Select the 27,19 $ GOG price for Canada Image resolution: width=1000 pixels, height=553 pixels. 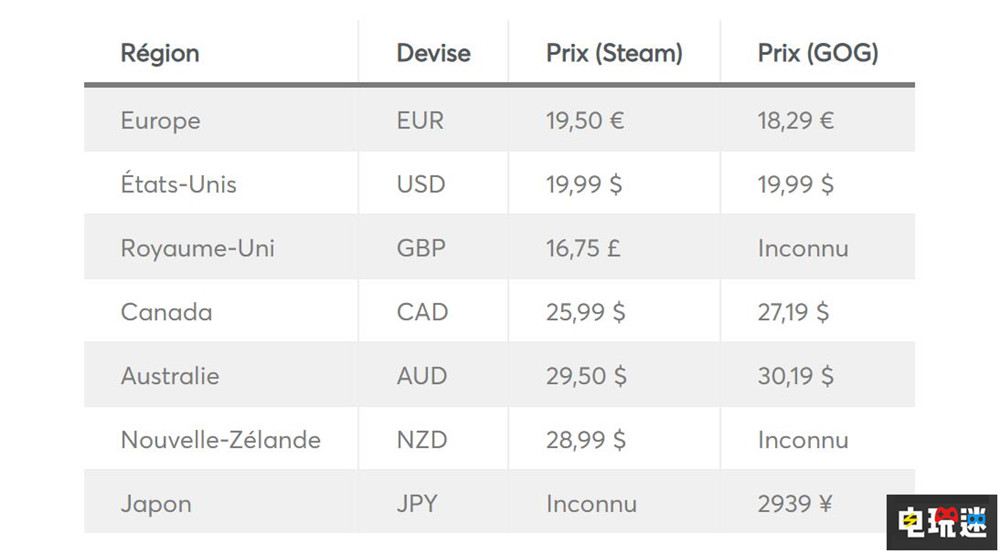point(793,312)
